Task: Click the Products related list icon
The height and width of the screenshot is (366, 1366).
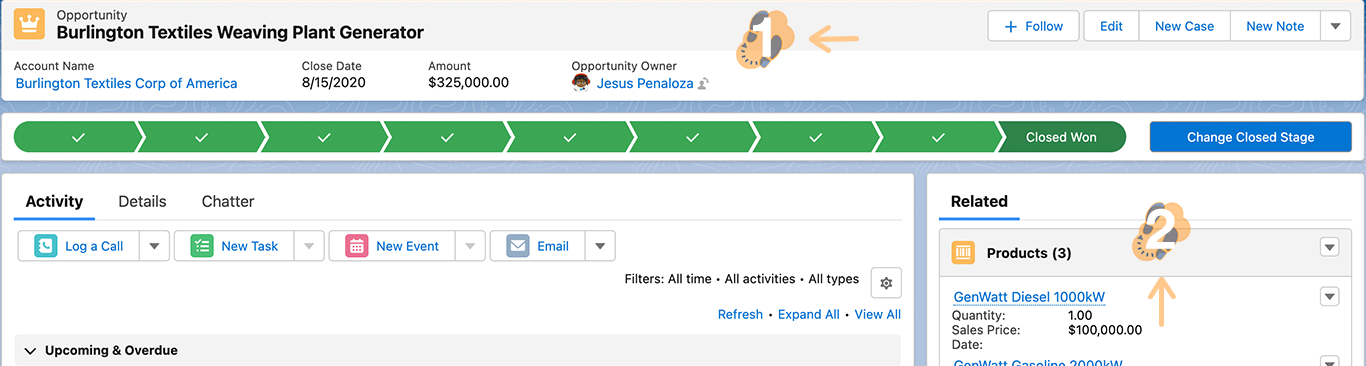Action: pos(964,253)
